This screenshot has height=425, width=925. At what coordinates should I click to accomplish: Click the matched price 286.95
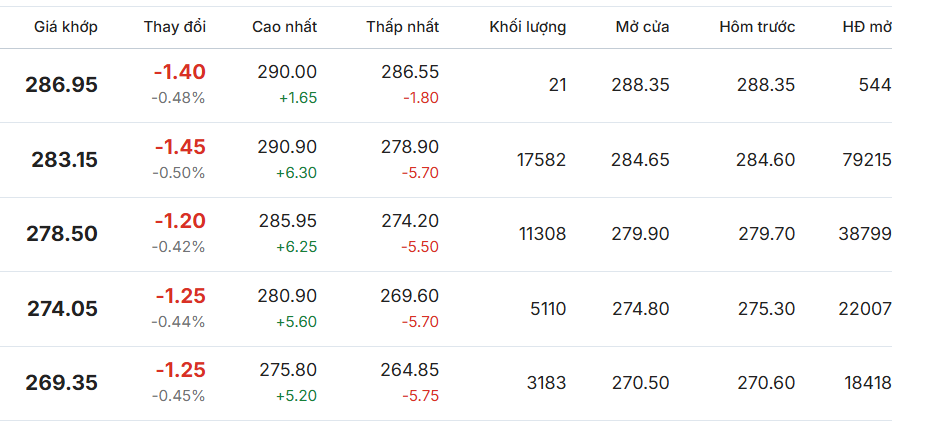[62, 85]
